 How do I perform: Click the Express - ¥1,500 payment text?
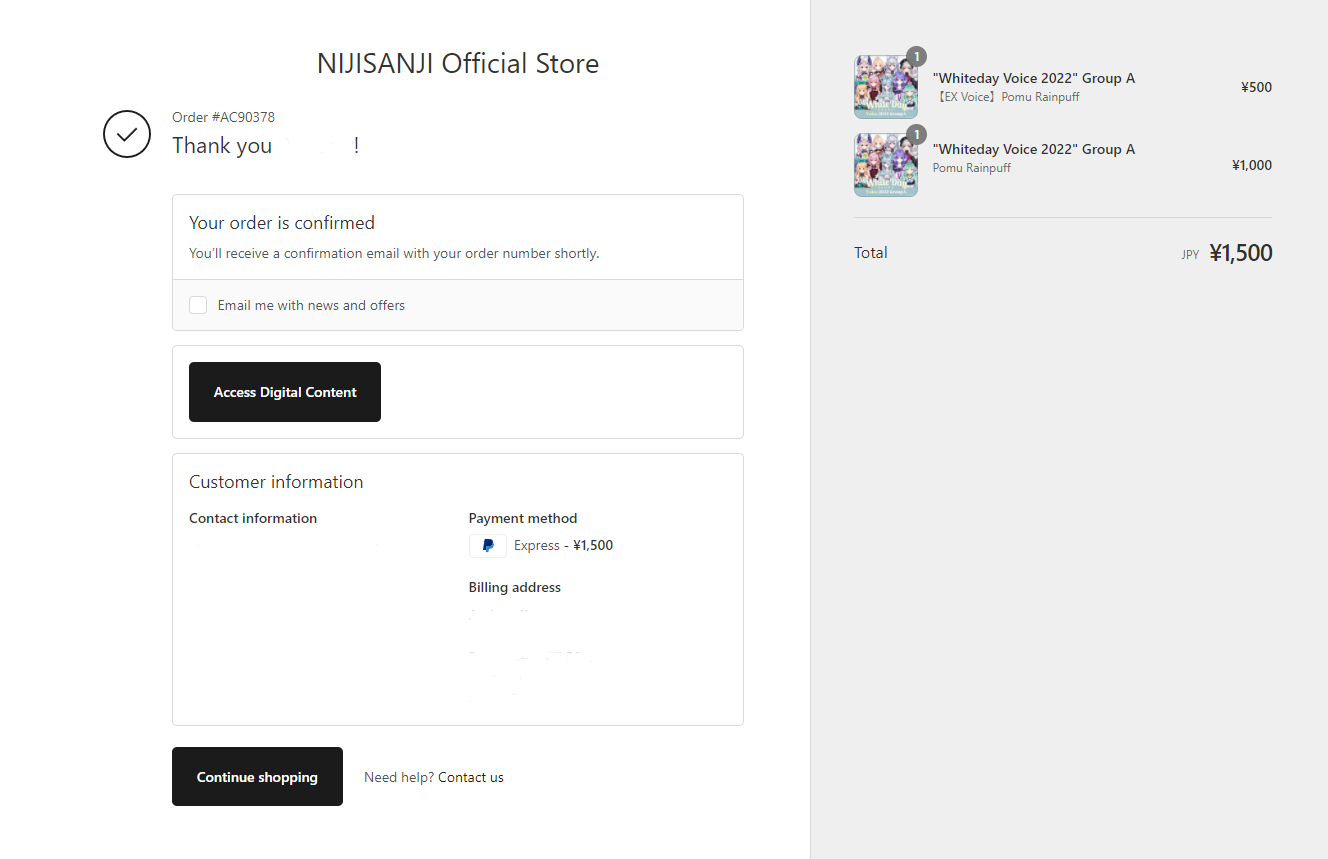click(563, 545)
